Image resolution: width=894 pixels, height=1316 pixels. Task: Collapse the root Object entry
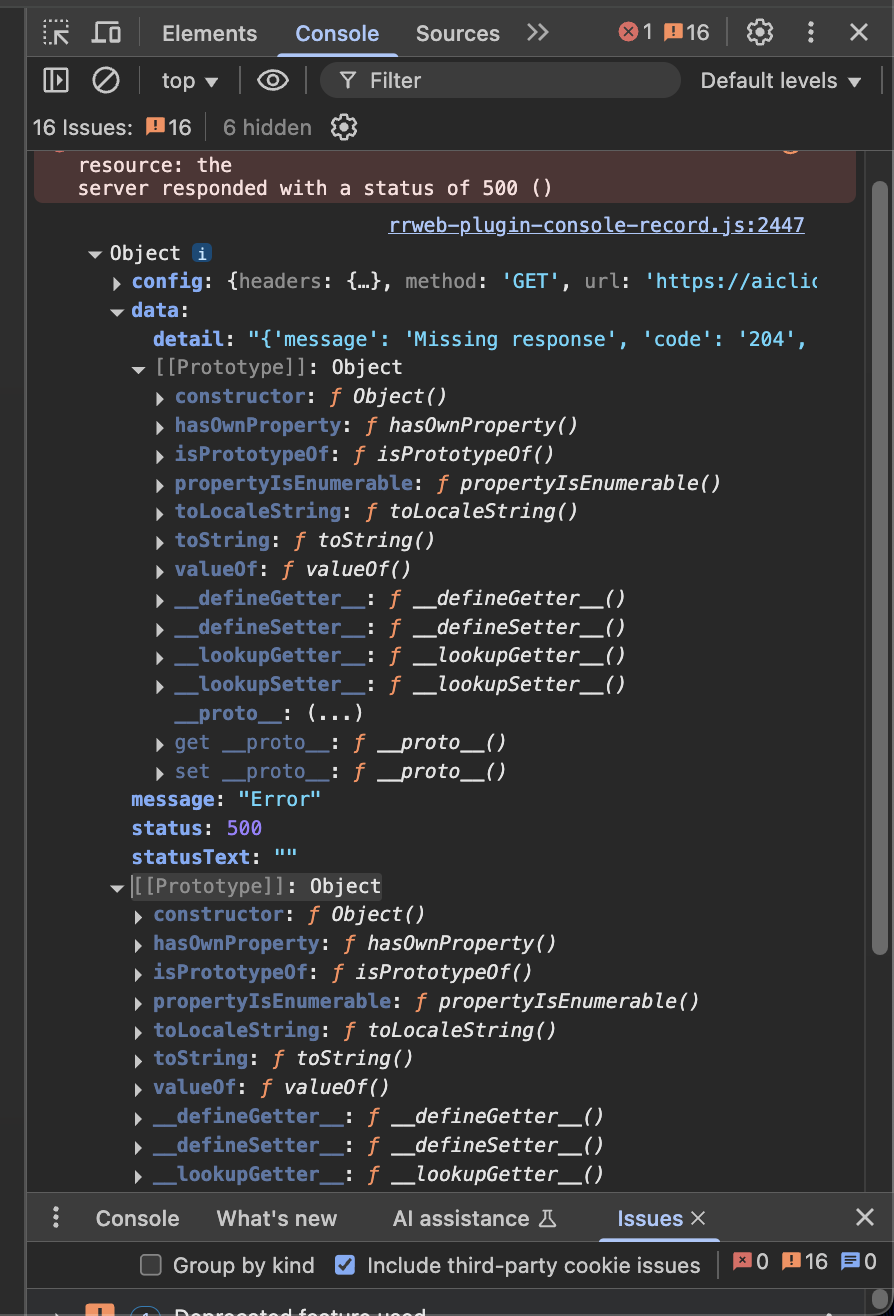96,254
